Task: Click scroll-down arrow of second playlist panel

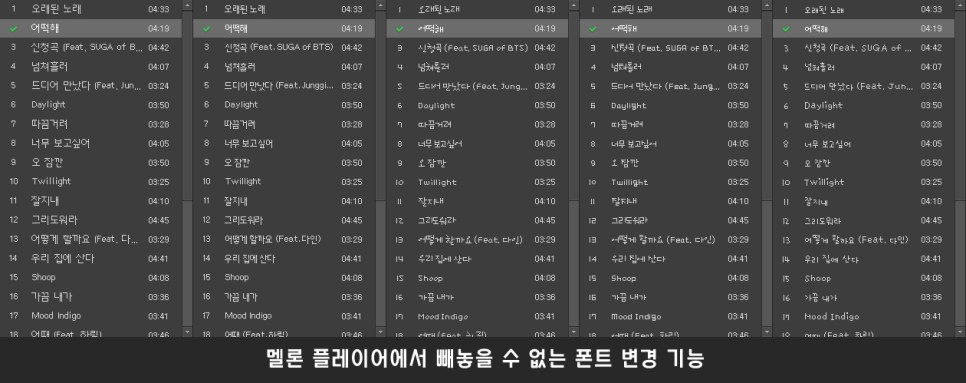Action: 381,331
